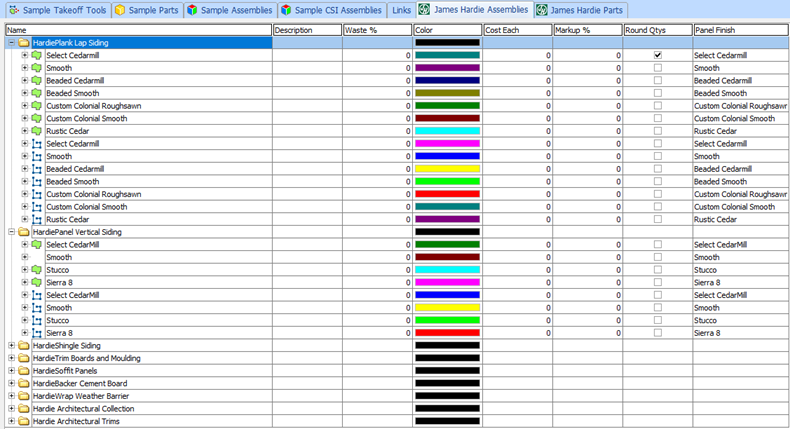790x429 pixels.
Task: Open the James Hardie Parts tab
Action: click(580, 10)
